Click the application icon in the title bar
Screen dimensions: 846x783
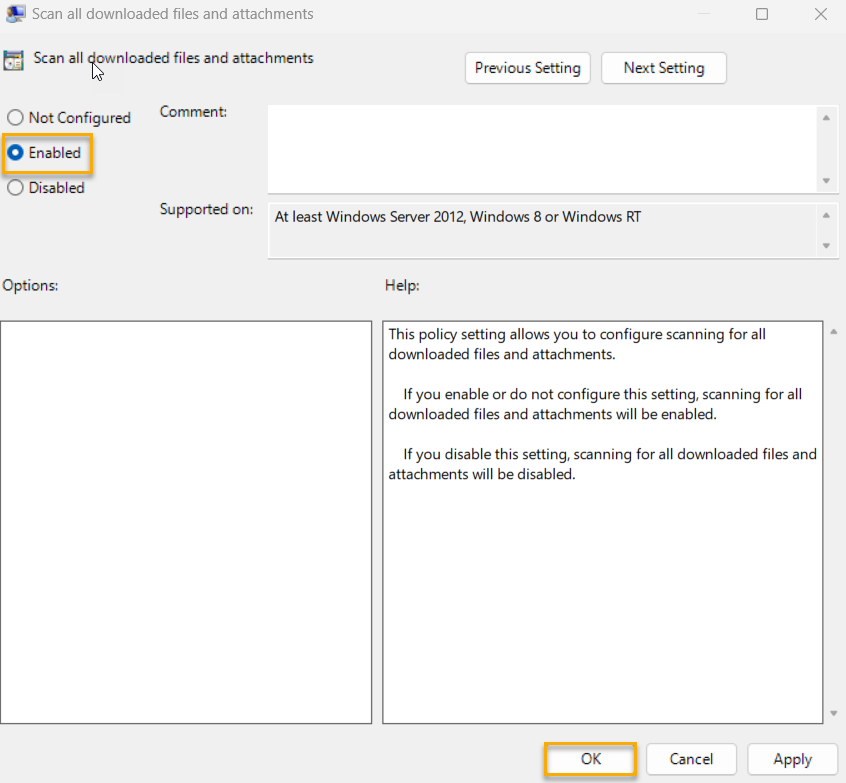(x=15, y=14)
